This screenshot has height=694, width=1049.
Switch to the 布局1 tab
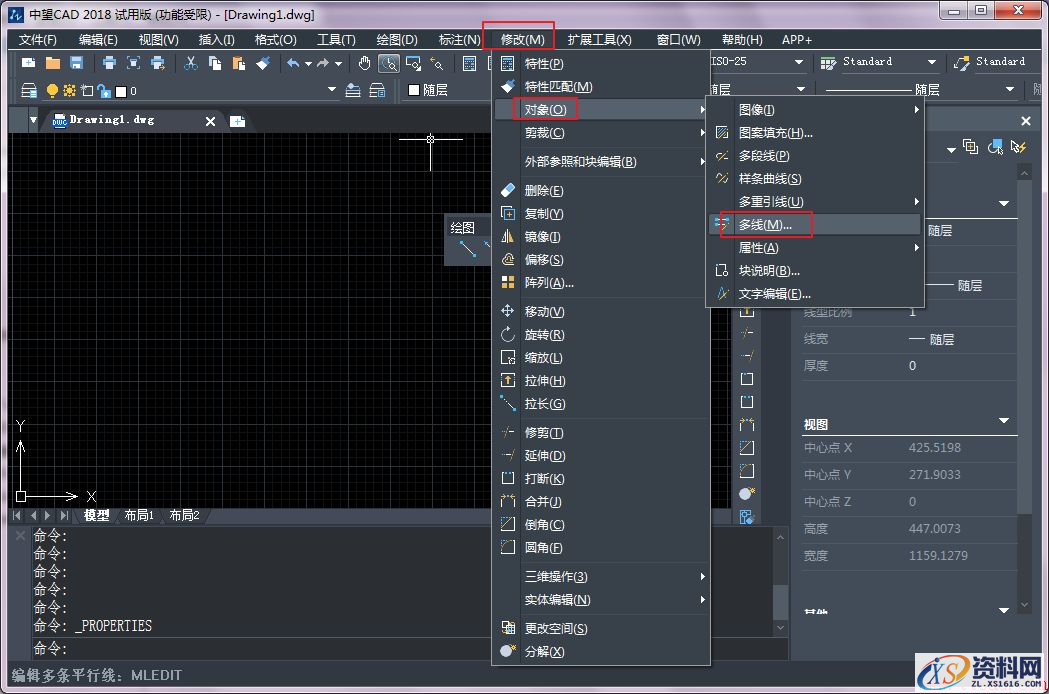141,515
